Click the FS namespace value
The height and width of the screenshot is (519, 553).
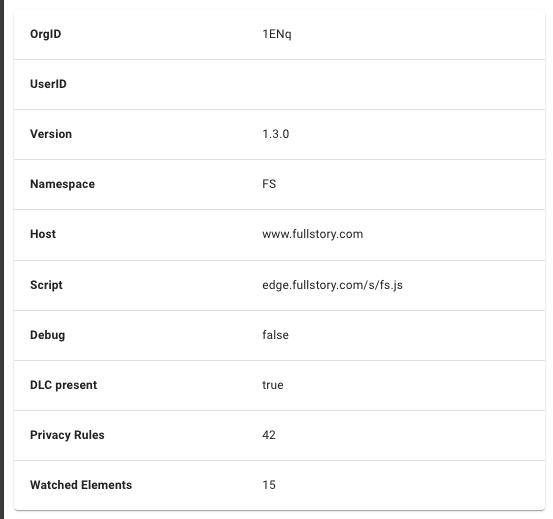click(x=269, y=184)
